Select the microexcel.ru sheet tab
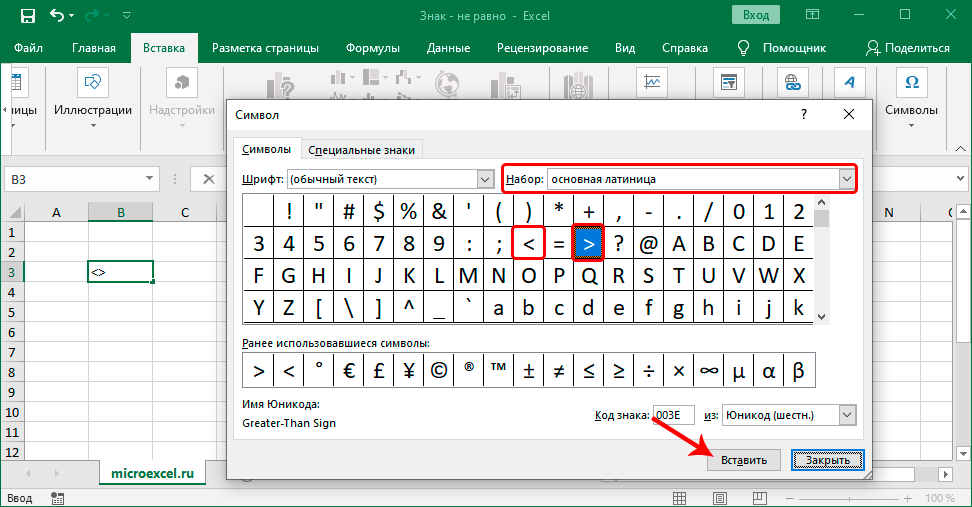The width and height of the screenshot is (972, 507). [152, 474]
